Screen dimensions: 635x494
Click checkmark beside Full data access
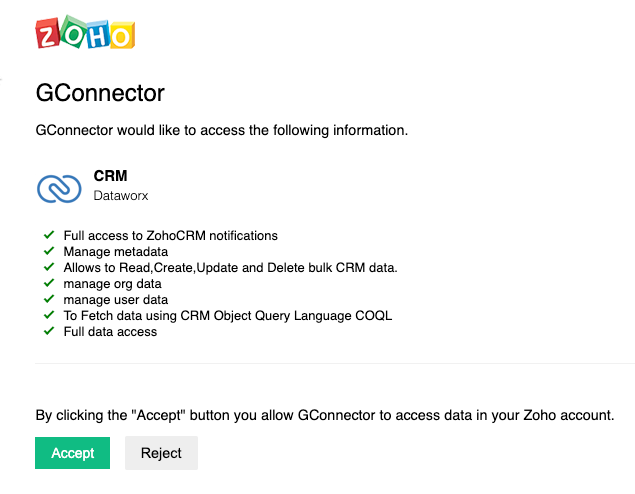coord(49,331)
